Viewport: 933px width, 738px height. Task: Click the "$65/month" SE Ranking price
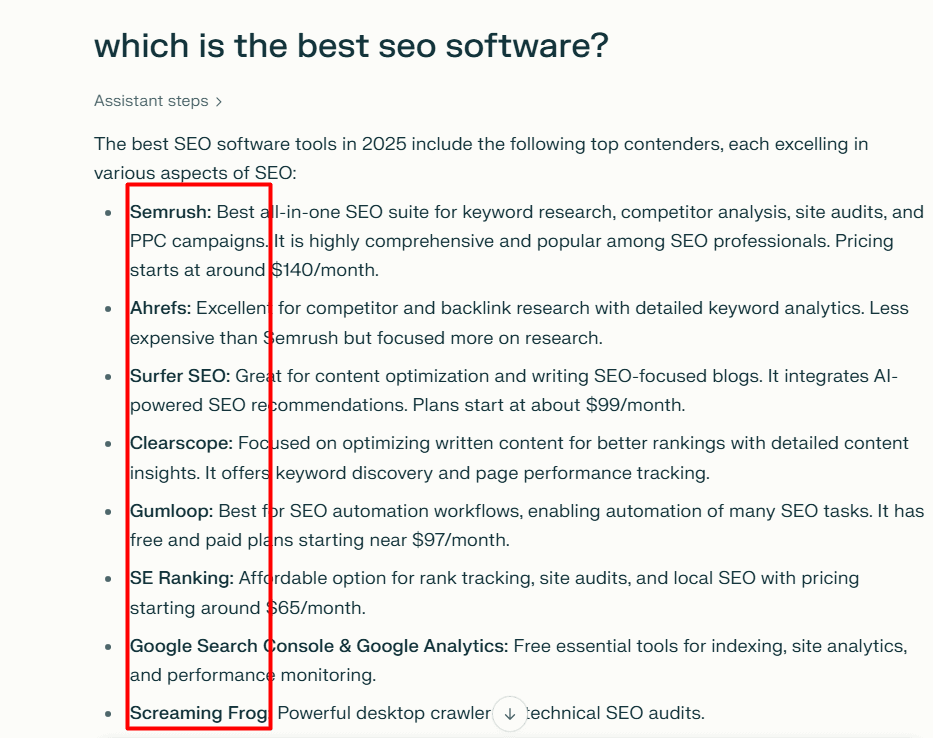315,608
